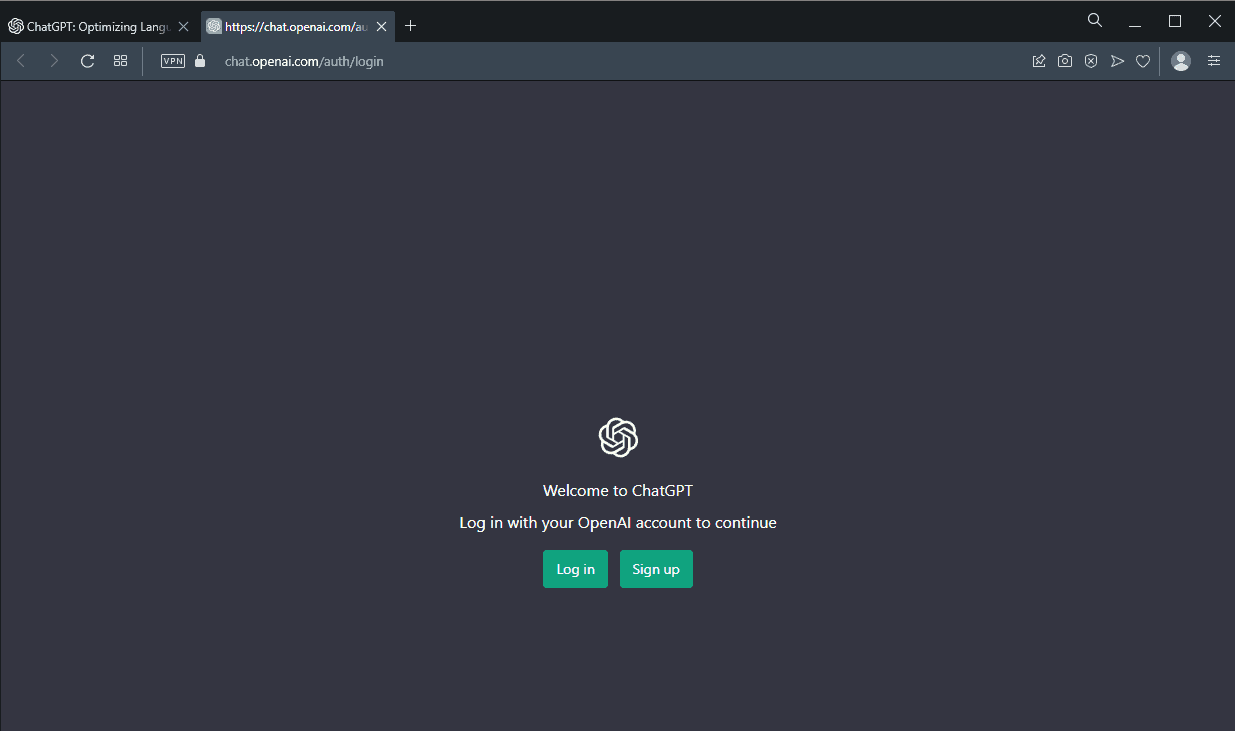Open the send-to-Flow arrow icon

(x=1117, y=61)
